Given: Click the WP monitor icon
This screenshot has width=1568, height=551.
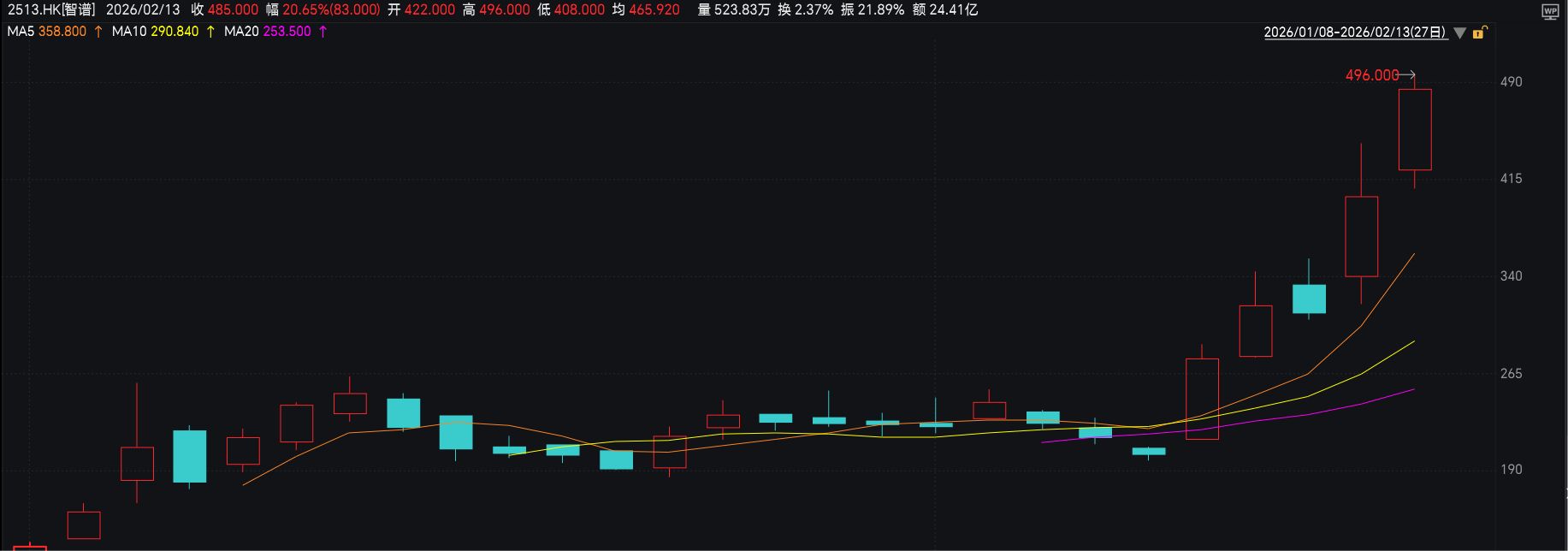Looking at the screenshot, I should coord(1550,11).
